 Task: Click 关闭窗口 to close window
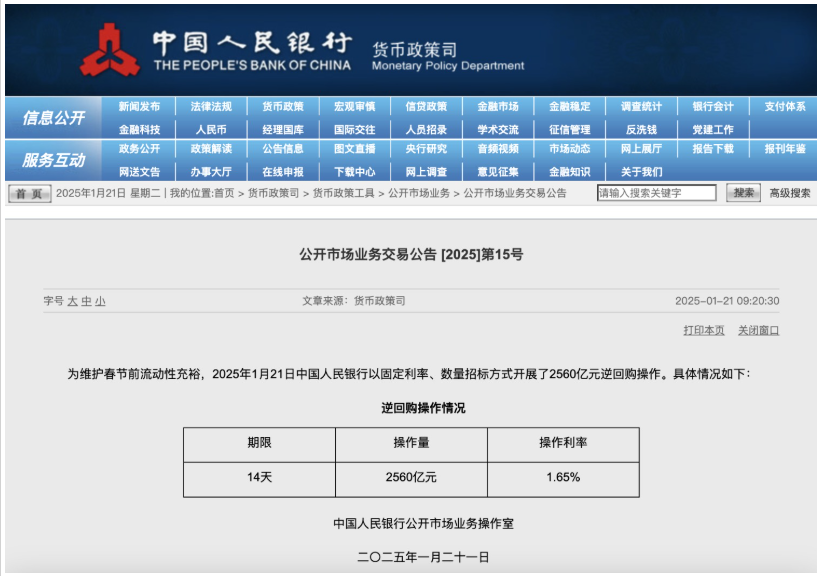758,330
